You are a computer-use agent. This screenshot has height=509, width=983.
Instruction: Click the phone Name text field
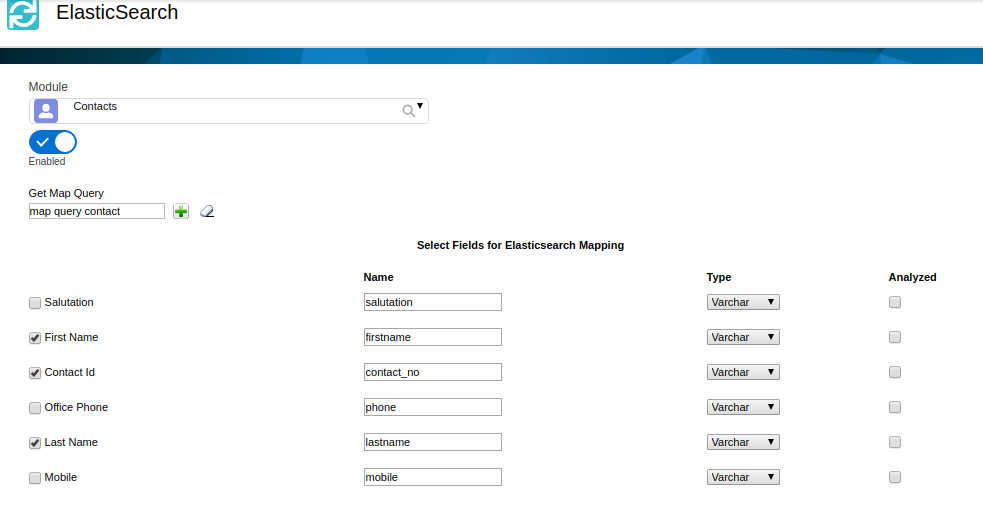point(432,407)
